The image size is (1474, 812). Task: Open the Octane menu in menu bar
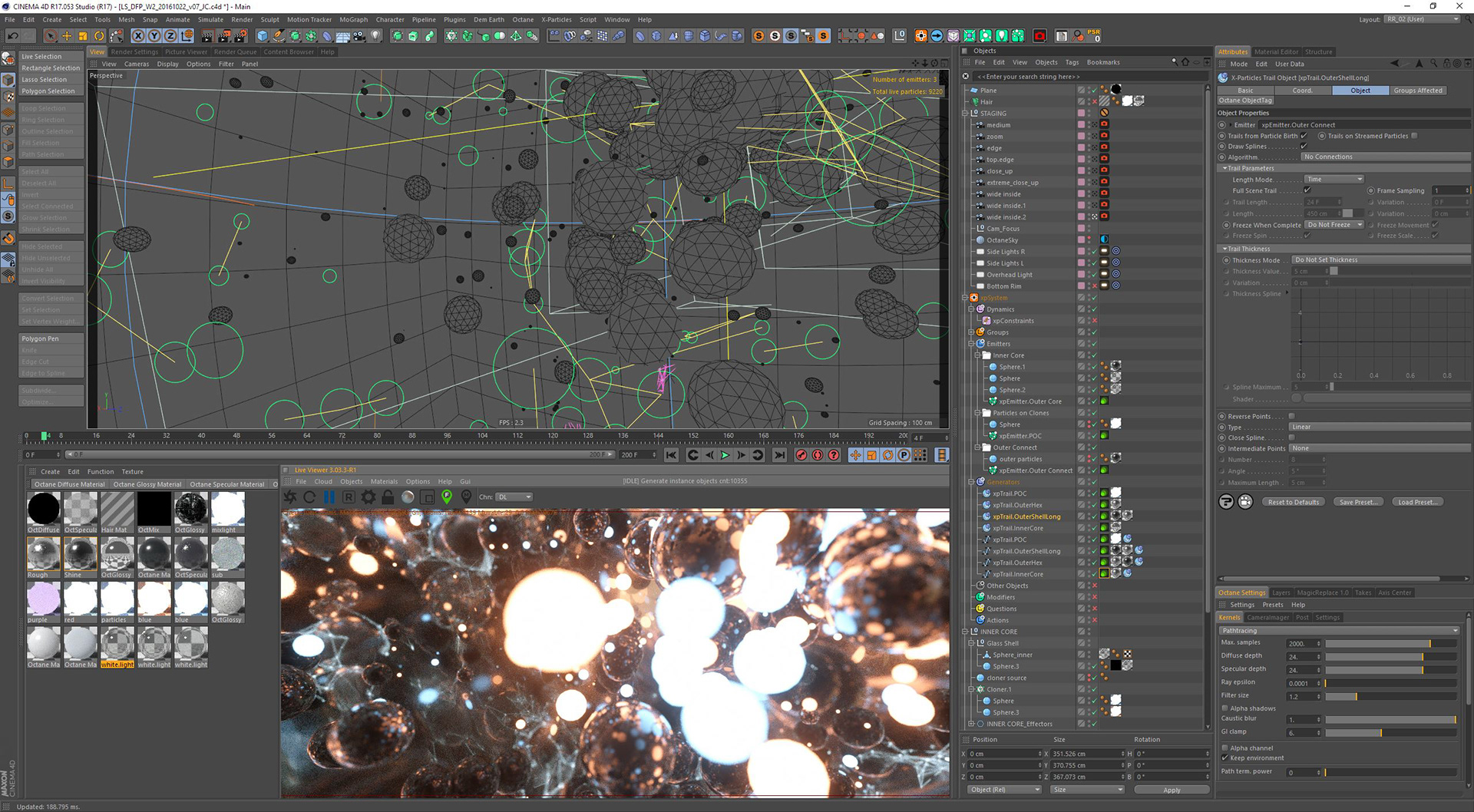[523, 20]
